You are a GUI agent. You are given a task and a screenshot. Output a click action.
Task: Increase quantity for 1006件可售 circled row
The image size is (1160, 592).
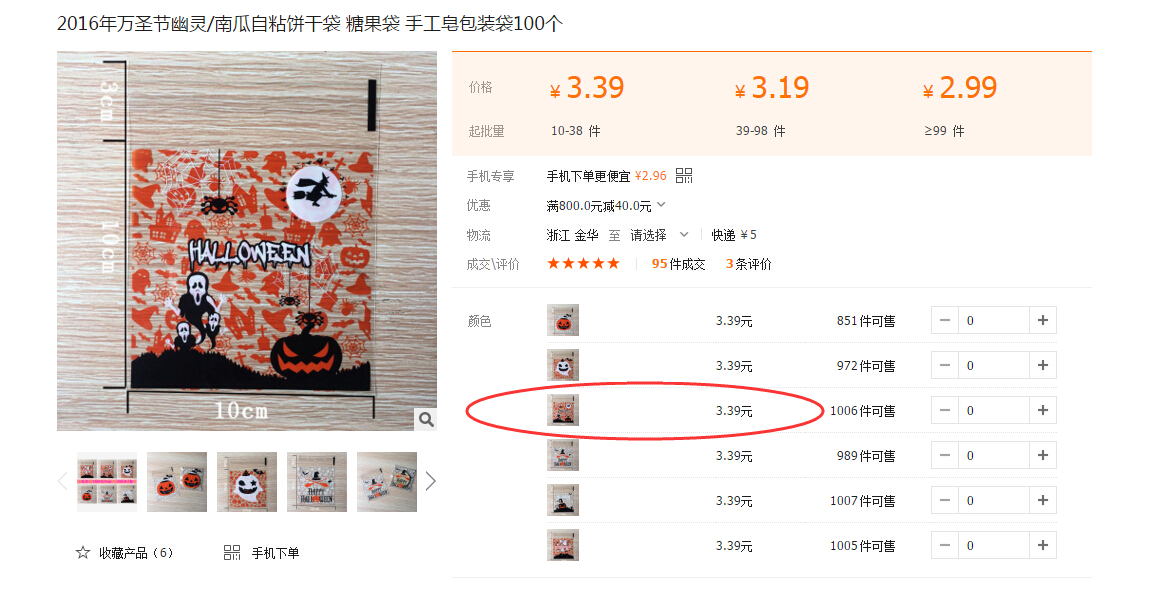click(1043, 411)
